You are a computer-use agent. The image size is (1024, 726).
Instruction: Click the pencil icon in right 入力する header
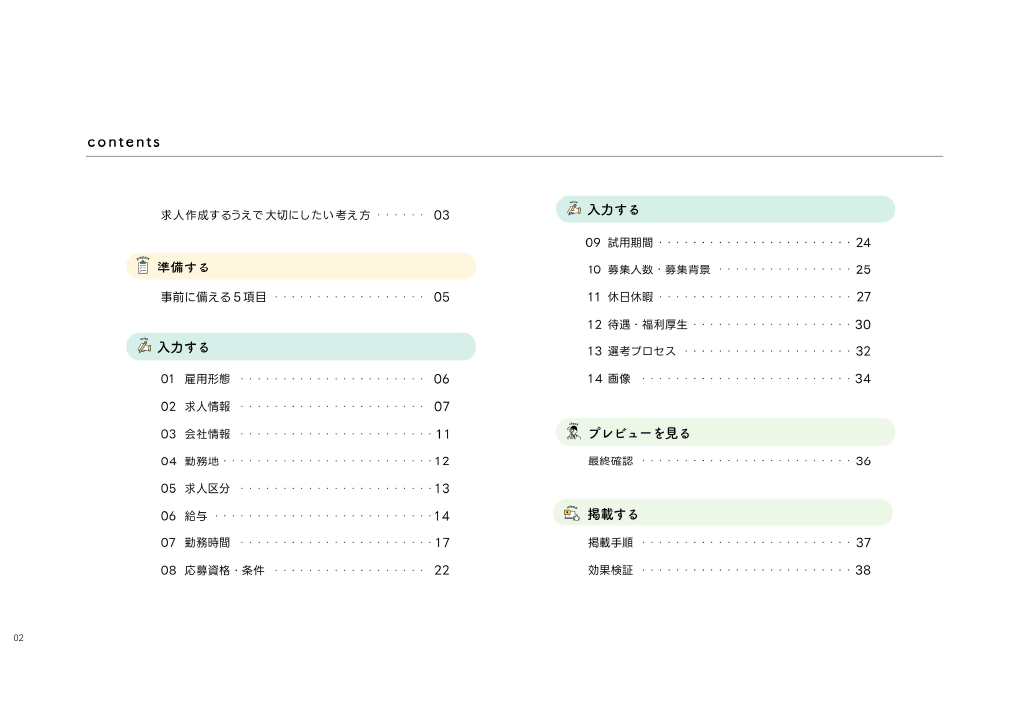point(574,208)
